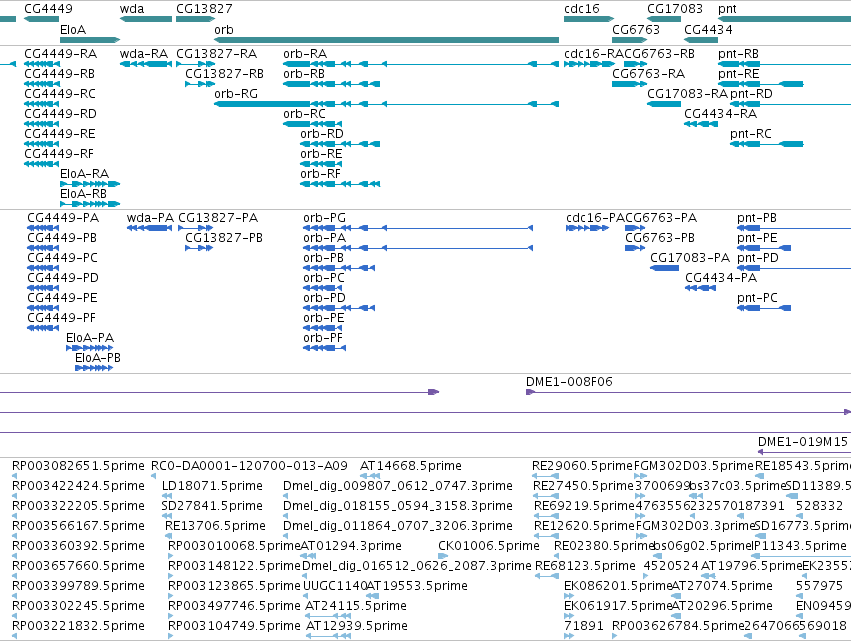This screenshot has height=641, width=851.
Task: Click the EloA-PA protein label
Action: pos(90,338)
